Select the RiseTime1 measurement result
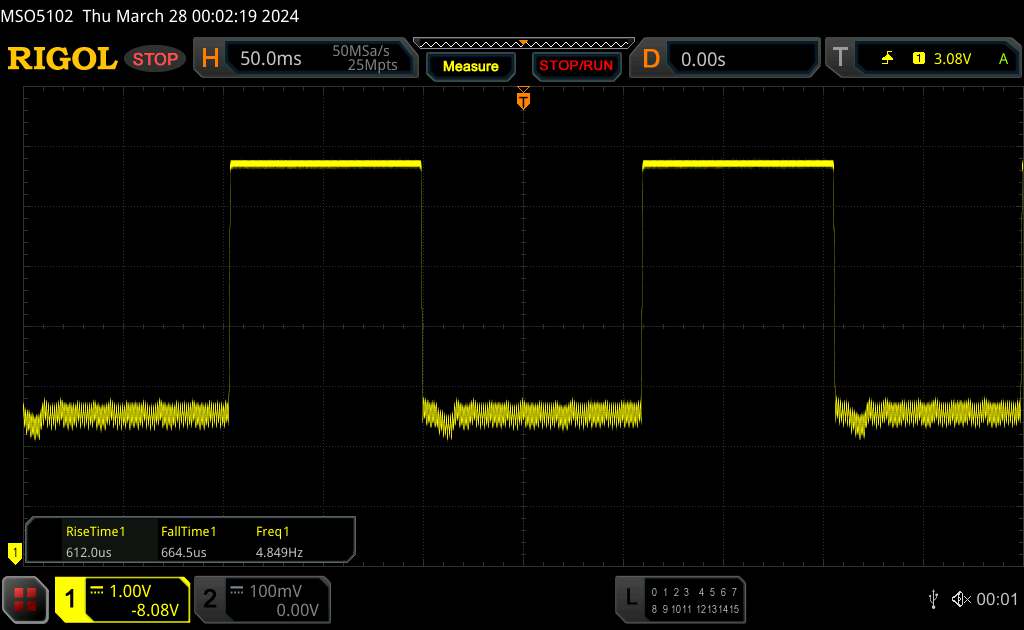The width and height of the screenshot is (1024, 630). point(95,541)
